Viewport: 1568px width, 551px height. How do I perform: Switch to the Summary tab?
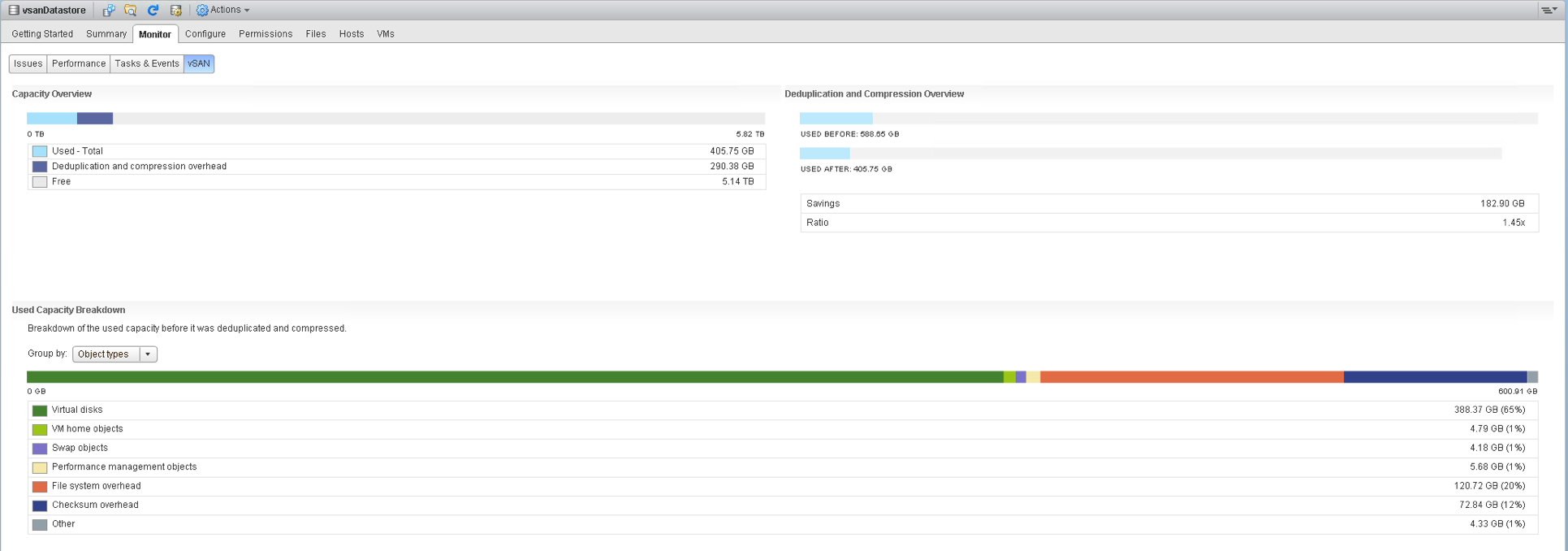[106, 34]
